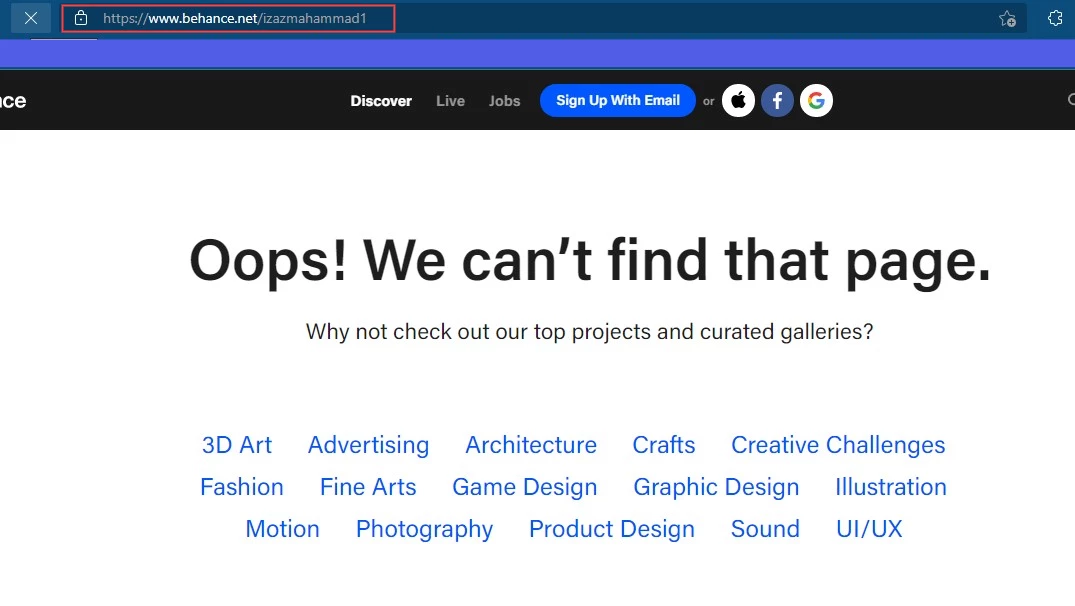Click the padlock site info icon
This screenshot has width=1075, height=606.
pyautogui.click(x=81, y=19)
